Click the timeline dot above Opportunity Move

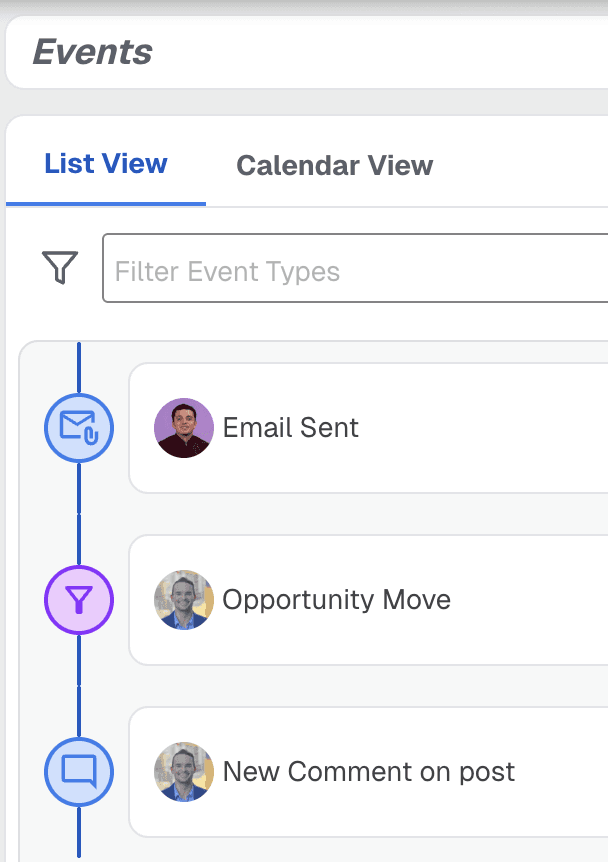79,514
